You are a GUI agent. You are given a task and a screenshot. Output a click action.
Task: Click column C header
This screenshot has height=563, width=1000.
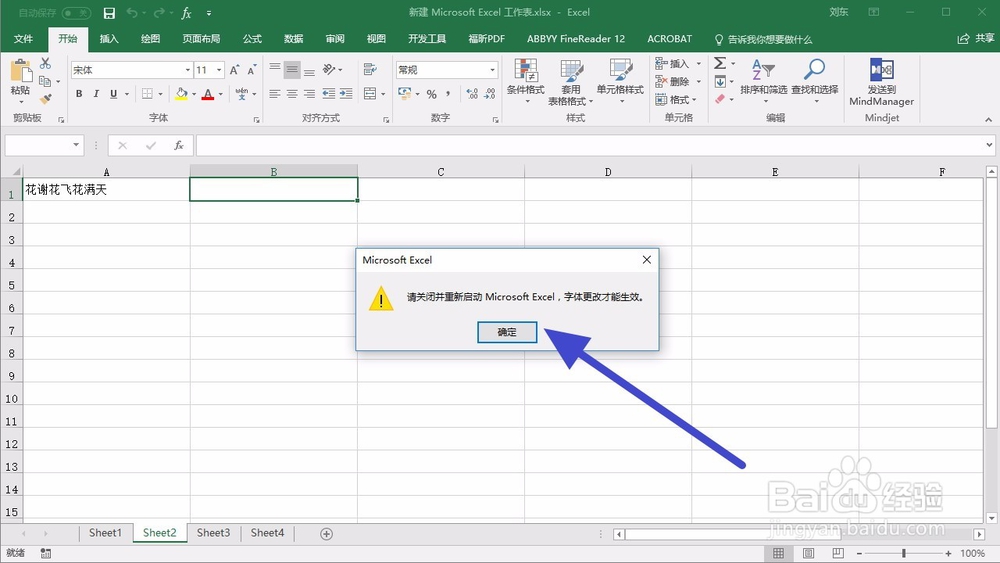coord(441,172)
